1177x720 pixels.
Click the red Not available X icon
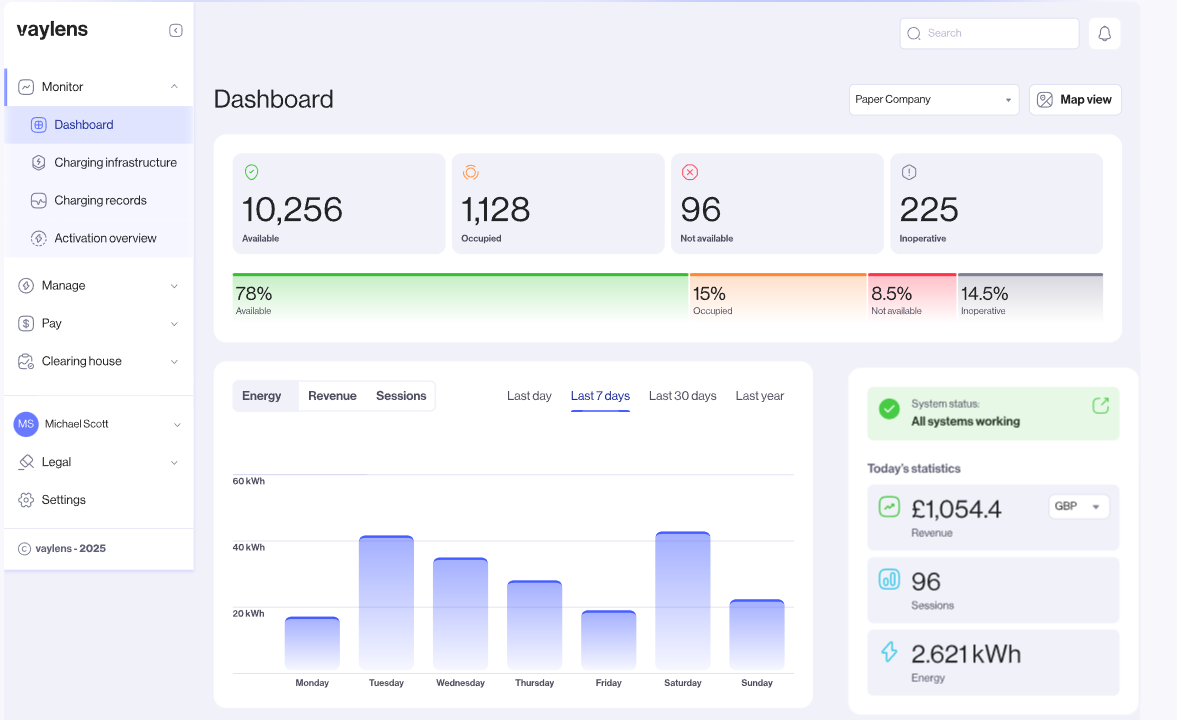[x=690, y=172]
